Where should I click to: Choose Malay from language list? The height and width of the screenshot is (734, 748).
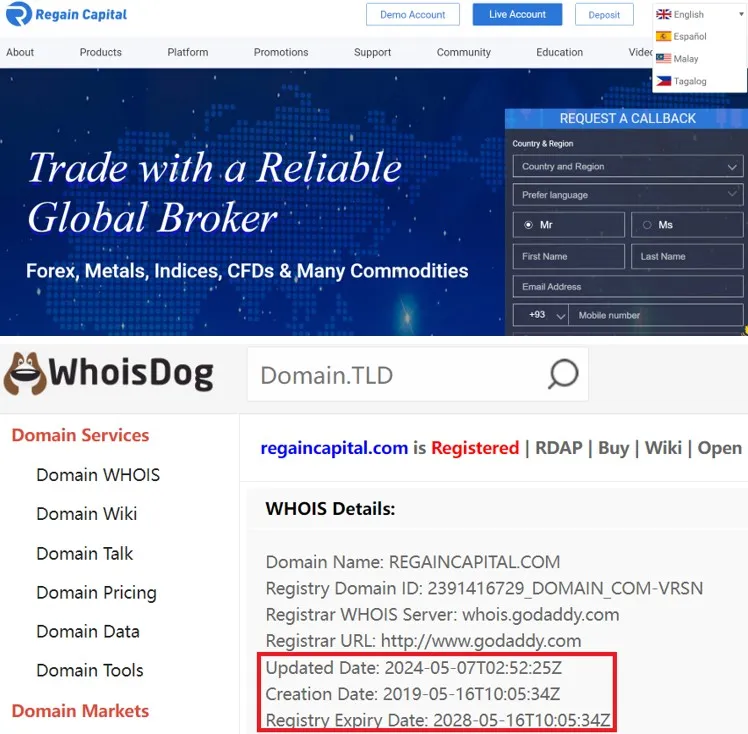(686, 59)
